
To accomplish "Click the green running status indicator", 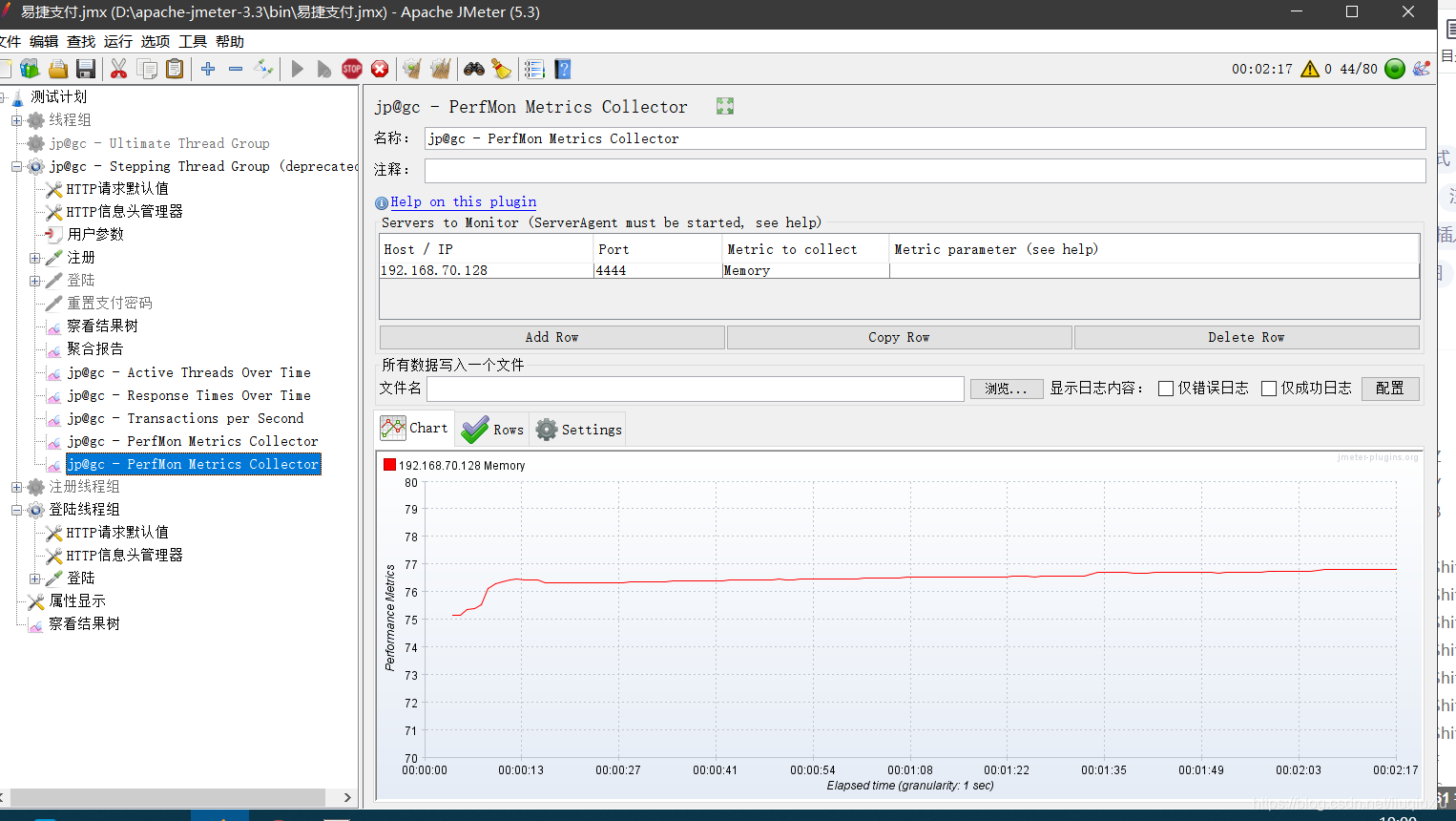I will tap(1395, 69).
